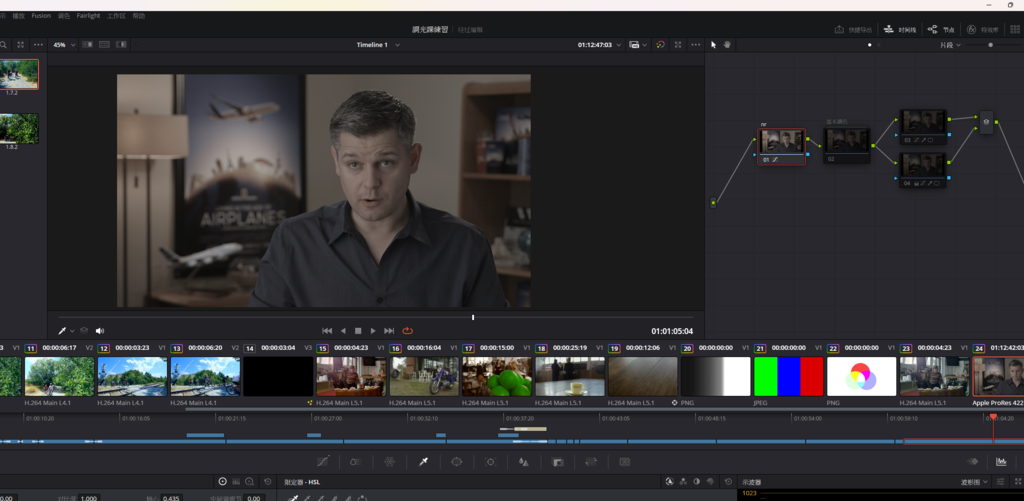The image size is (1024, 501).
Task: Open the Fusion menu
Action: pyautogui.click(x=40, y=16)
